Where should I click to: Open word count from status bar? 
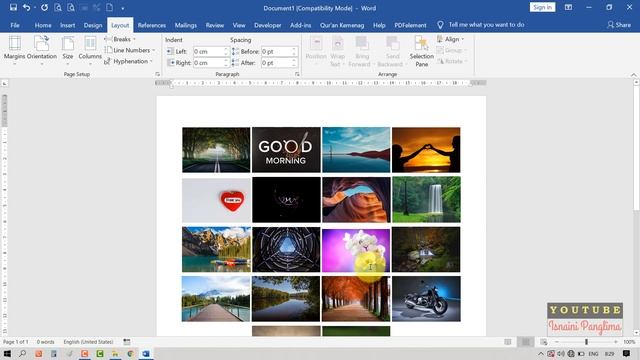45,342
